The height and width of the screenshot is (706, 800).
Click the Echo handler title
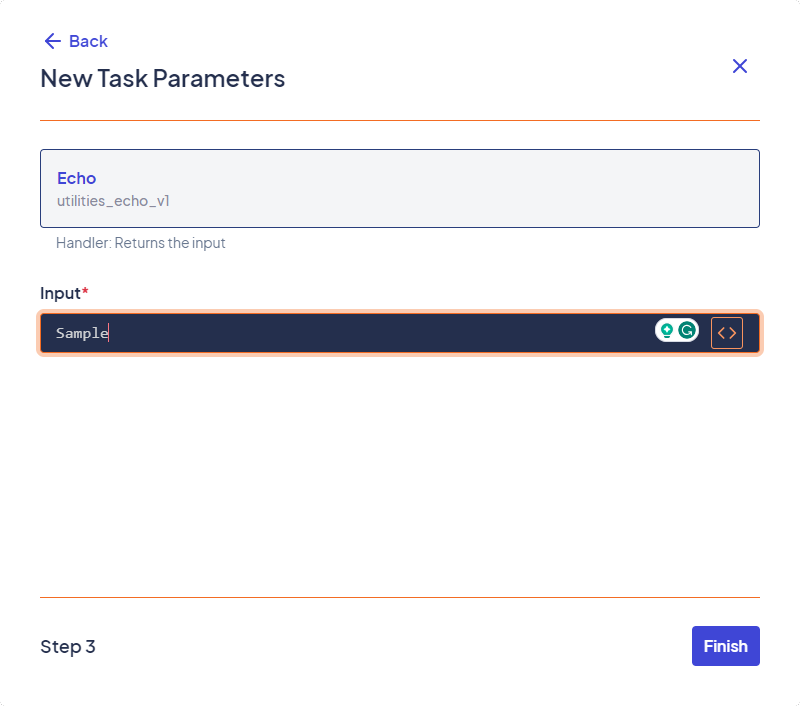pos(77,178)
